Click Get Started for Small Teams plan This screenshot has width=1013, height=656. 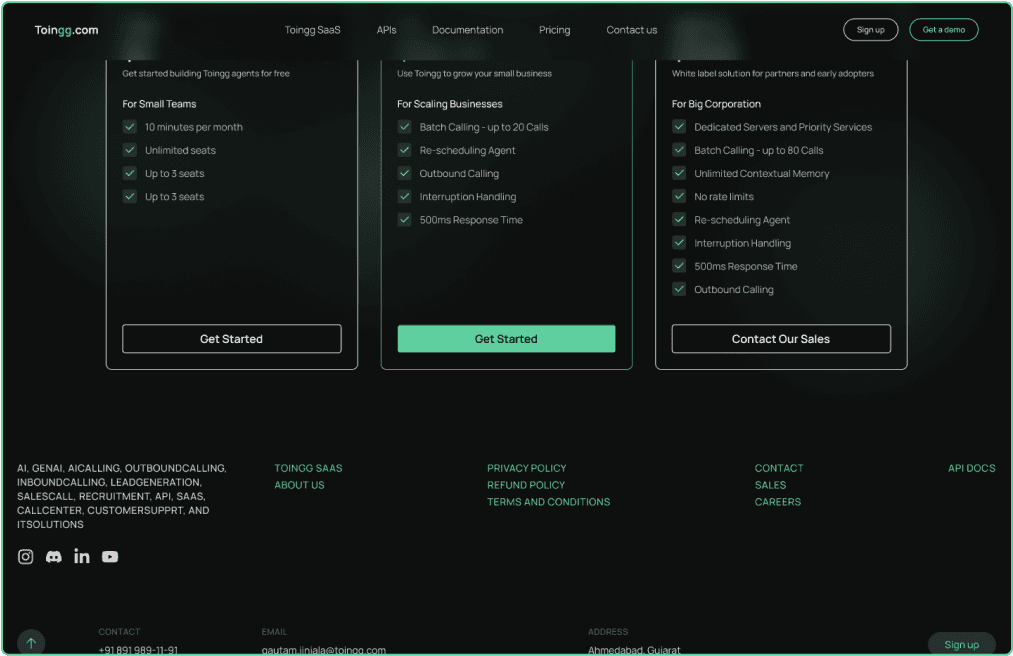(231, 339)
